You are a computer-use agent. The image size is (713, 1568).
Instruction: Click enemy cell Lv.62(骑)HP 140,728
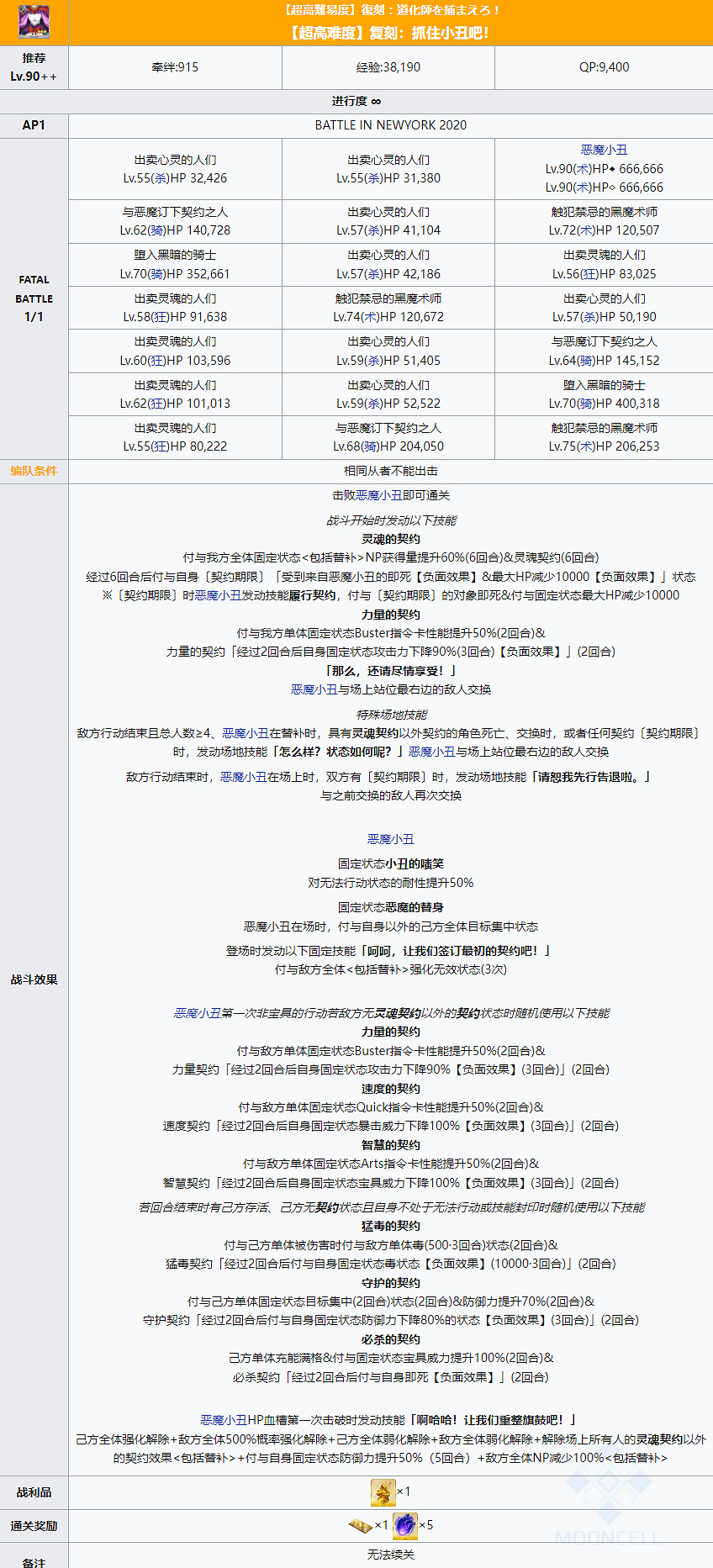pos(175,221)
